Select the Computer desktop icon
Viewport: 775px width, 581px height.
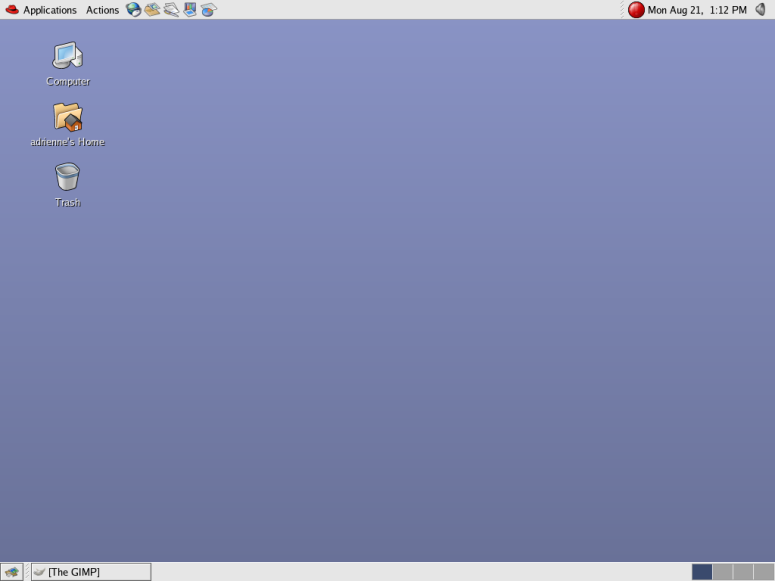(x=67, y=56)
